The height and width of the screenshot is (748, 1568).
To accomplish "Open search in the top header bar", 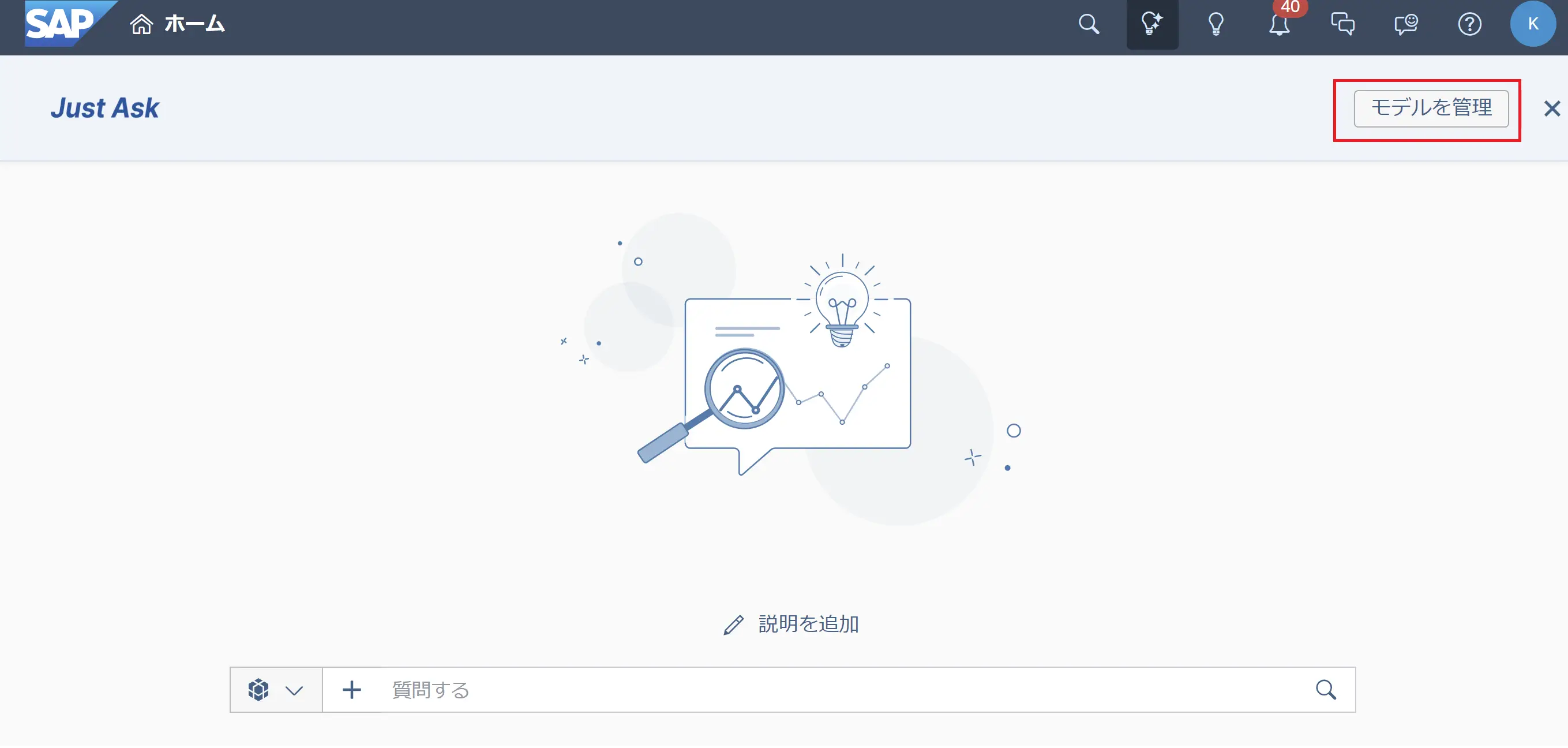I will [x=1089, y=24].
